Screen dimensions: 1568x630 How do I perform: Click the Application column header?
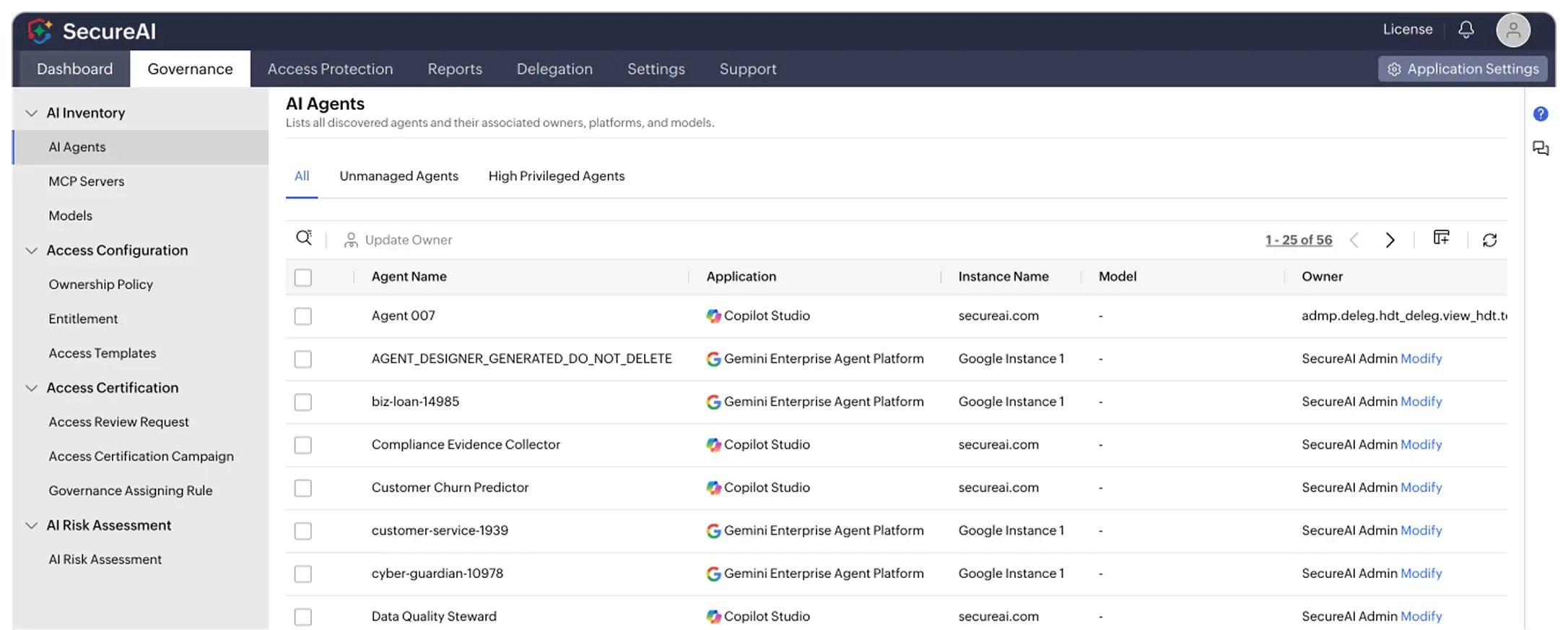point(741,277)
